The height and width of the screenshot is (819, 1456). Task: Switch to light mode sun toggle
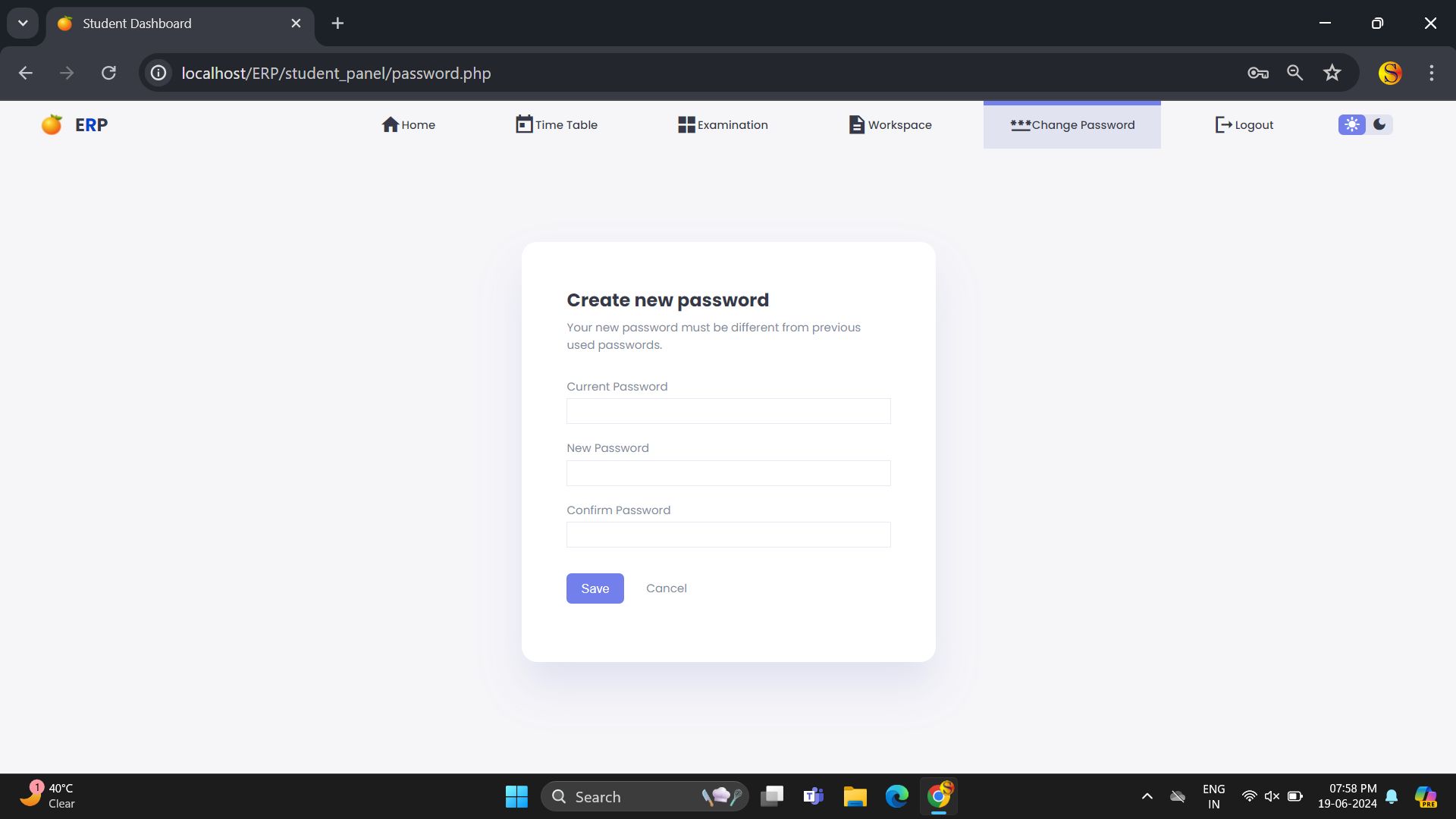1351,124
